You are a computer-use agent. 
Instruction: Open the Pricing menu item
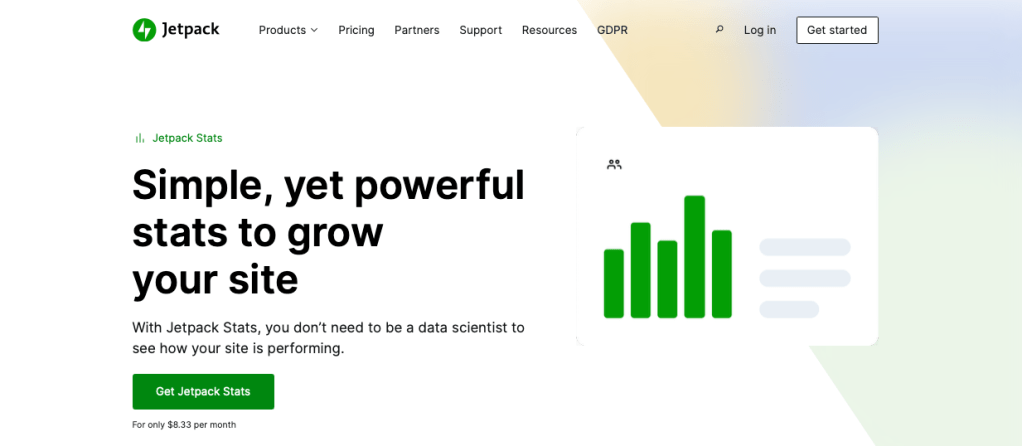(x=356, y=30)
